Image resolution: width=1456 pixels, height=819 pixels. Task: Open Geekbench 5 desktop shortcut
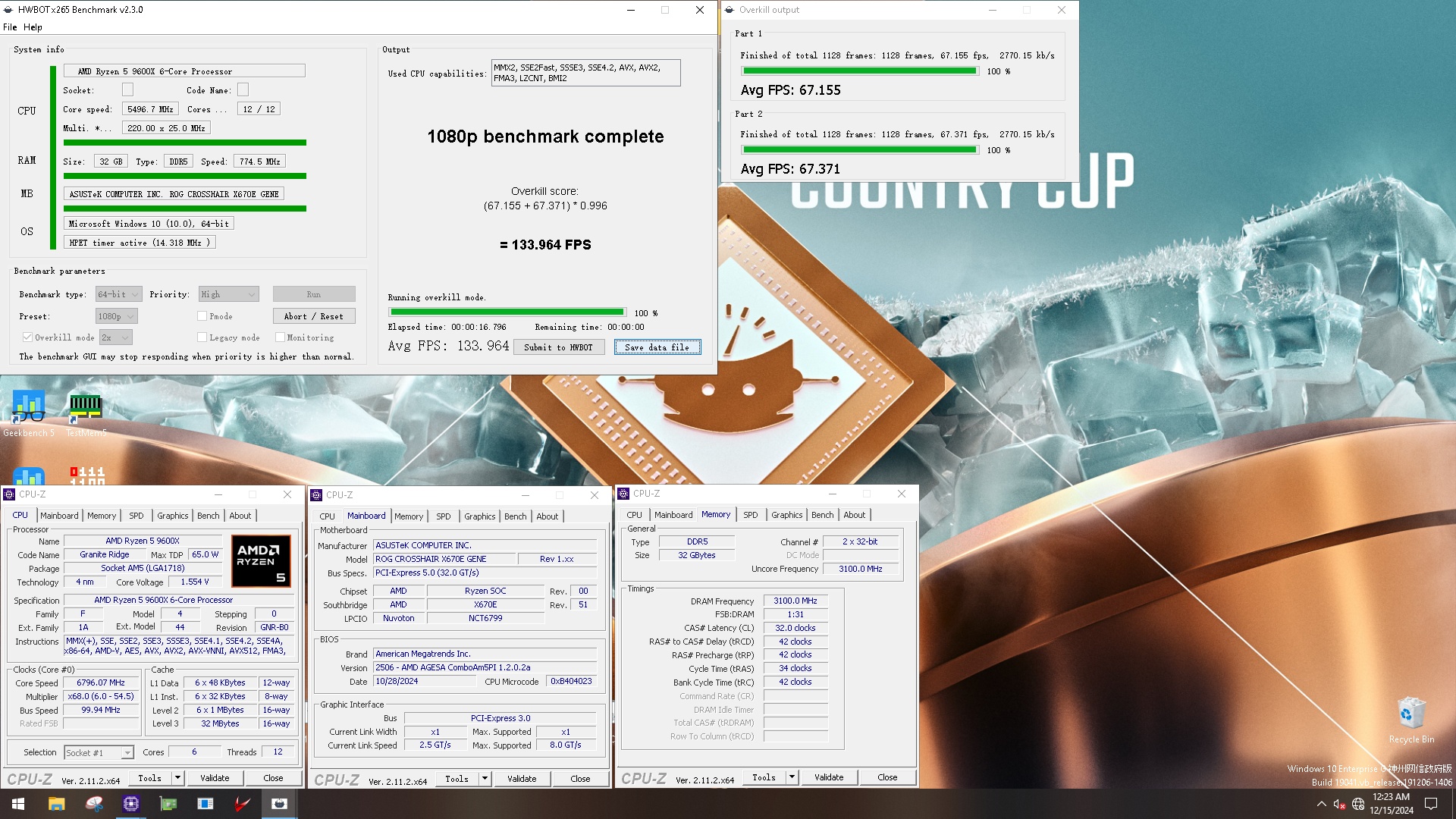28,413
